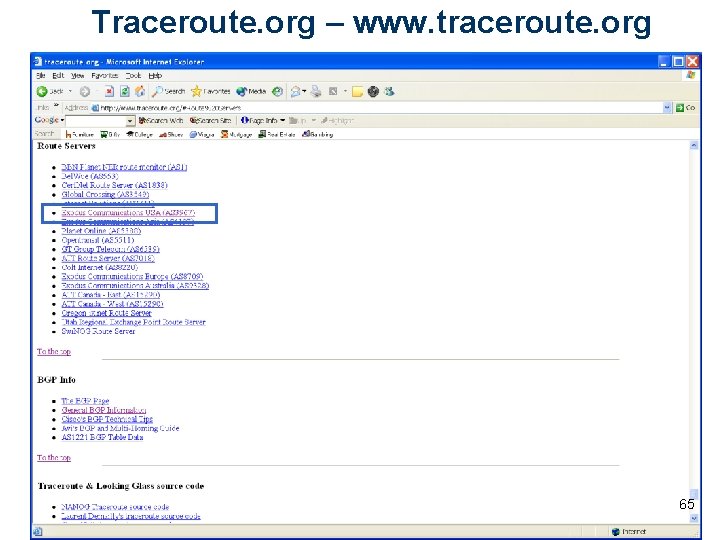Click the Back arrow button
The height and width of the screenshot is (540, 720).
(50, 91)
